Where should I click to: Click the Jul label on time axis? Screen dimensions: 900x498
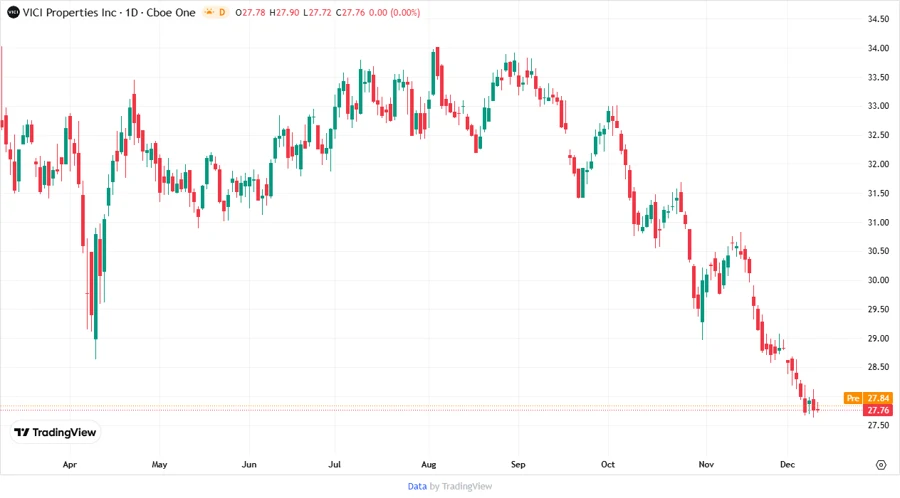[334, 464]
